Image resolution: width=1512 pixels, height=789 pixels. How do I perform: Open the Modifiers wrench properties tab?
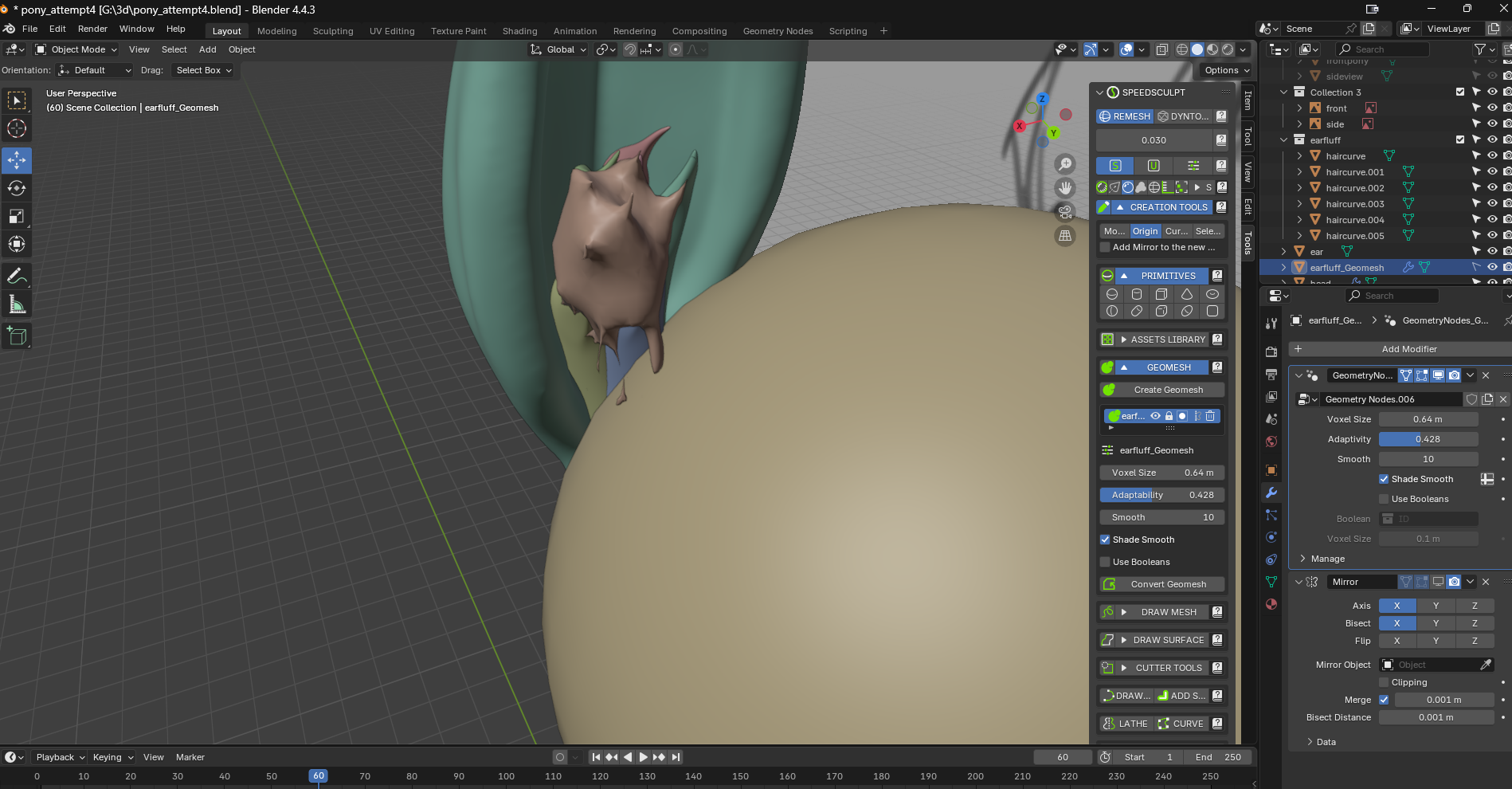pos(1271,493)
